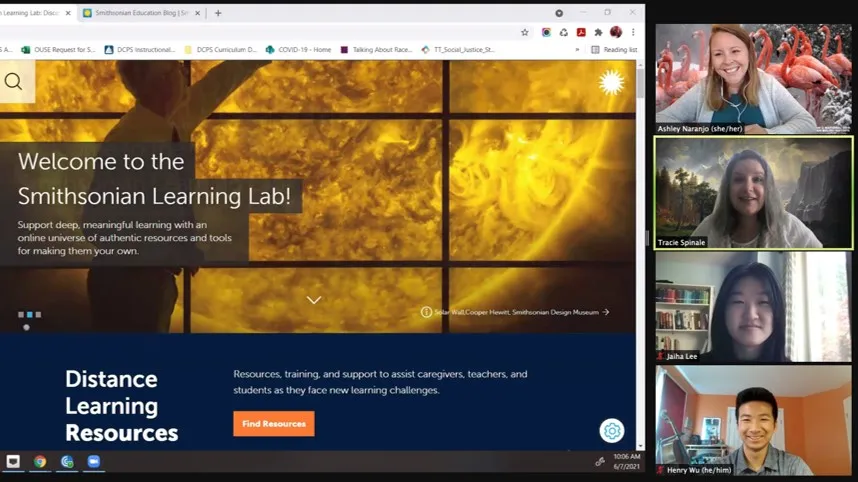Close the Smithsonian Education Blog tab
The height and width of the screenshot is (482, 858).
click(198, 13)
